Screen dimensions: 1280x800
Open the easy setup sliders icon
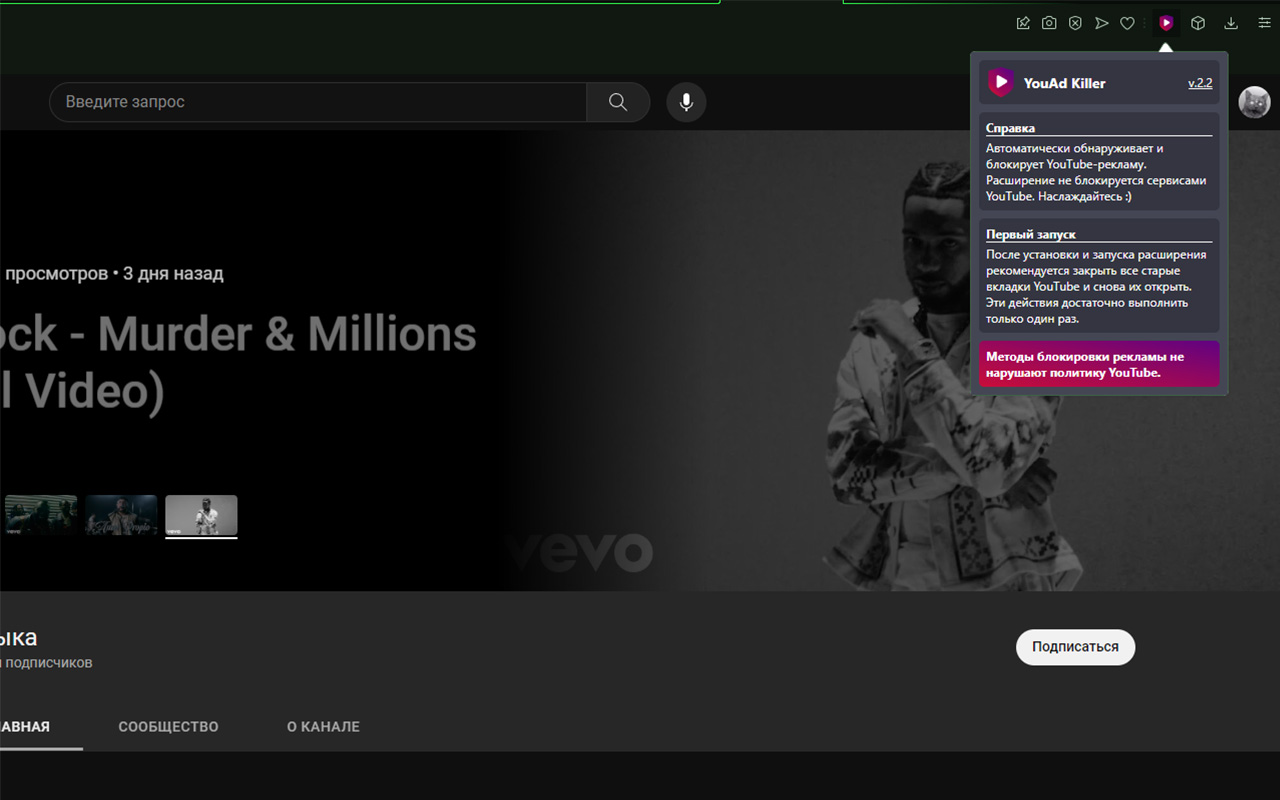coord(1264,23)
